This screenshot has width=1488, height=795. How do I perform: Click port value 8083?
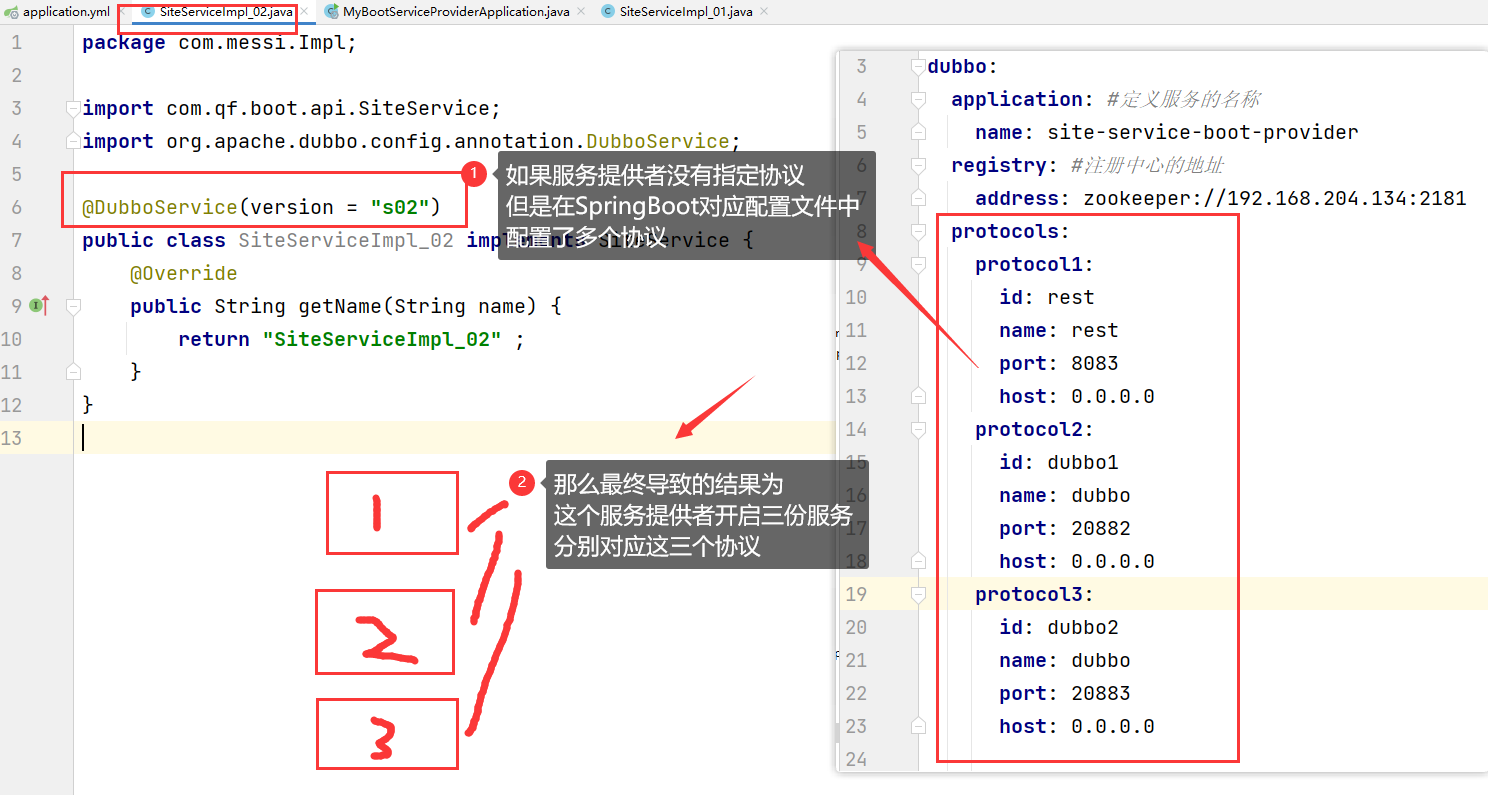(1095, 363)
